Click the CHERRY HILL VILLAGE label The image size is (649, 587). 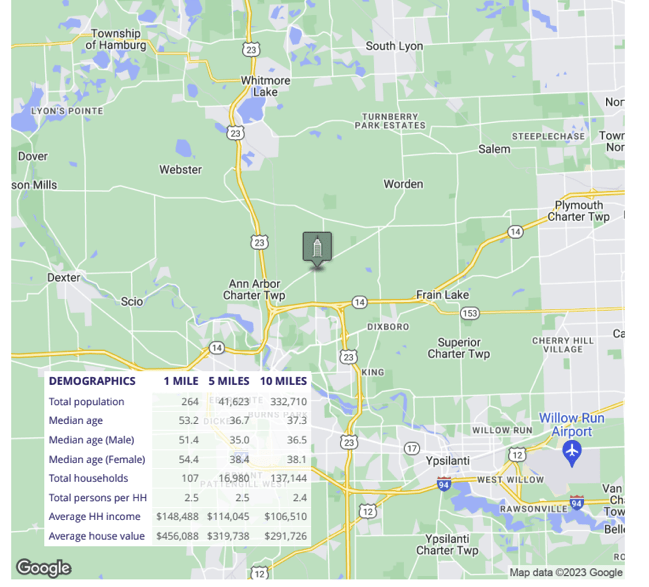click(x=563, y=344)
